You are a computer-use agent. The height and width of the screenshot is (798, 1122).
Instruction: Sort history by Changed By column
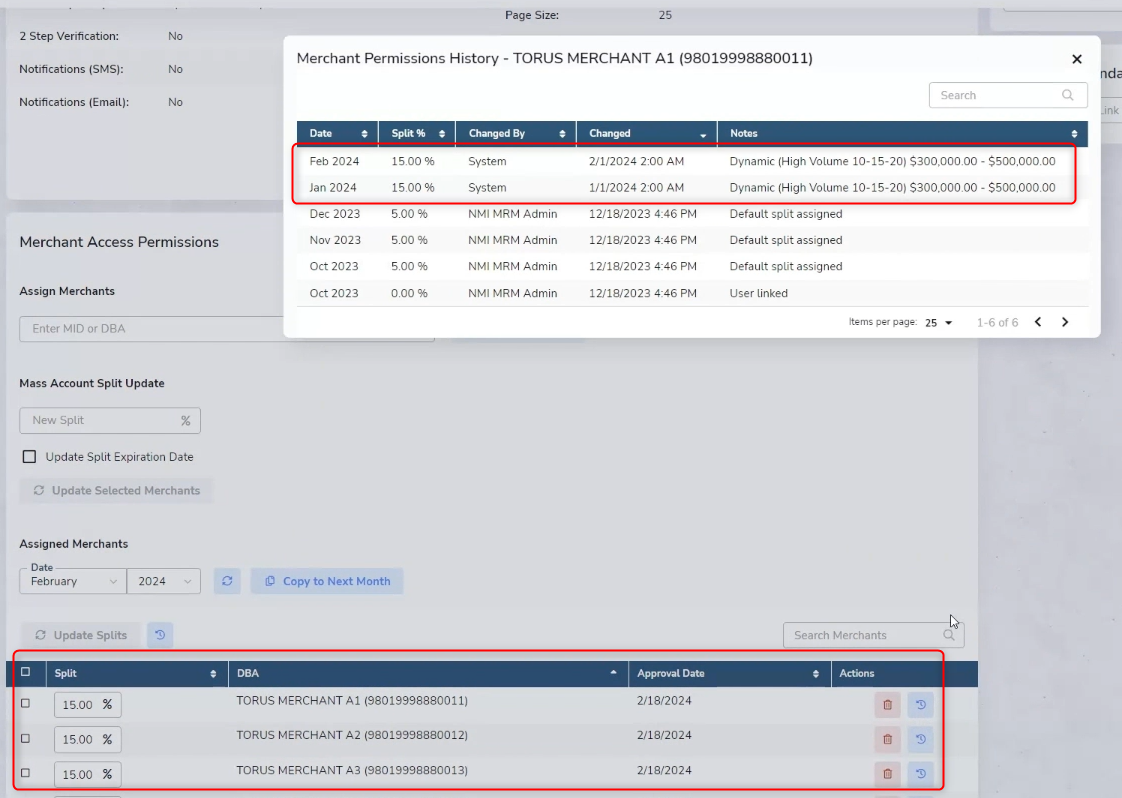[x=562, y=134]
